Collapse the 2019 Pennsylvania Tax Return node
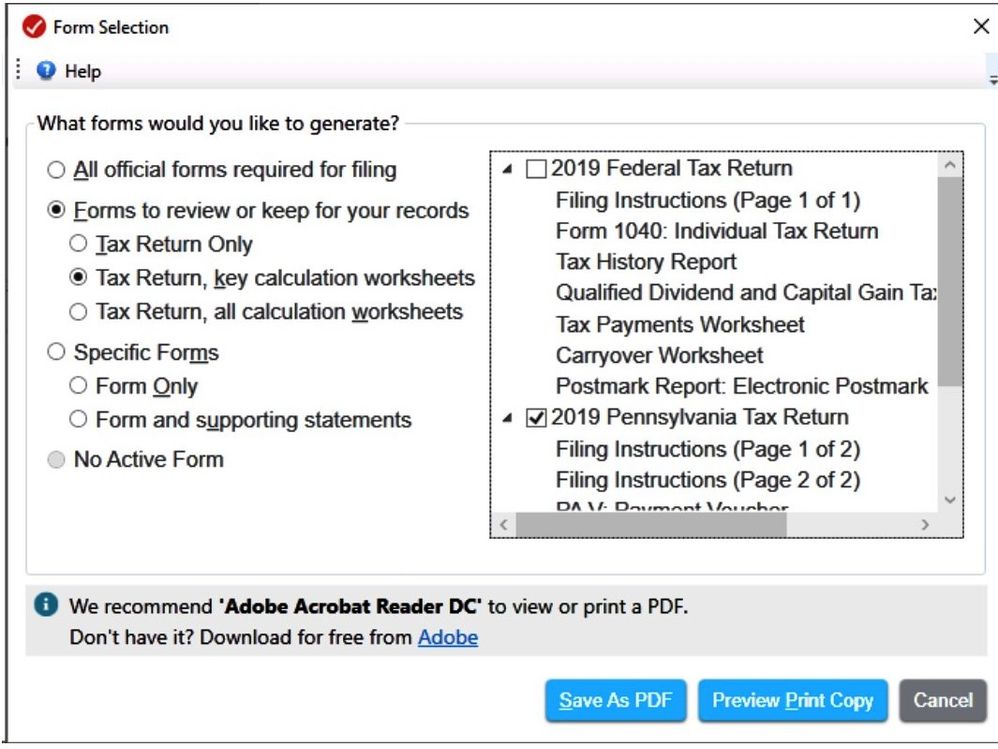The image size is (998, 749). 509,419
